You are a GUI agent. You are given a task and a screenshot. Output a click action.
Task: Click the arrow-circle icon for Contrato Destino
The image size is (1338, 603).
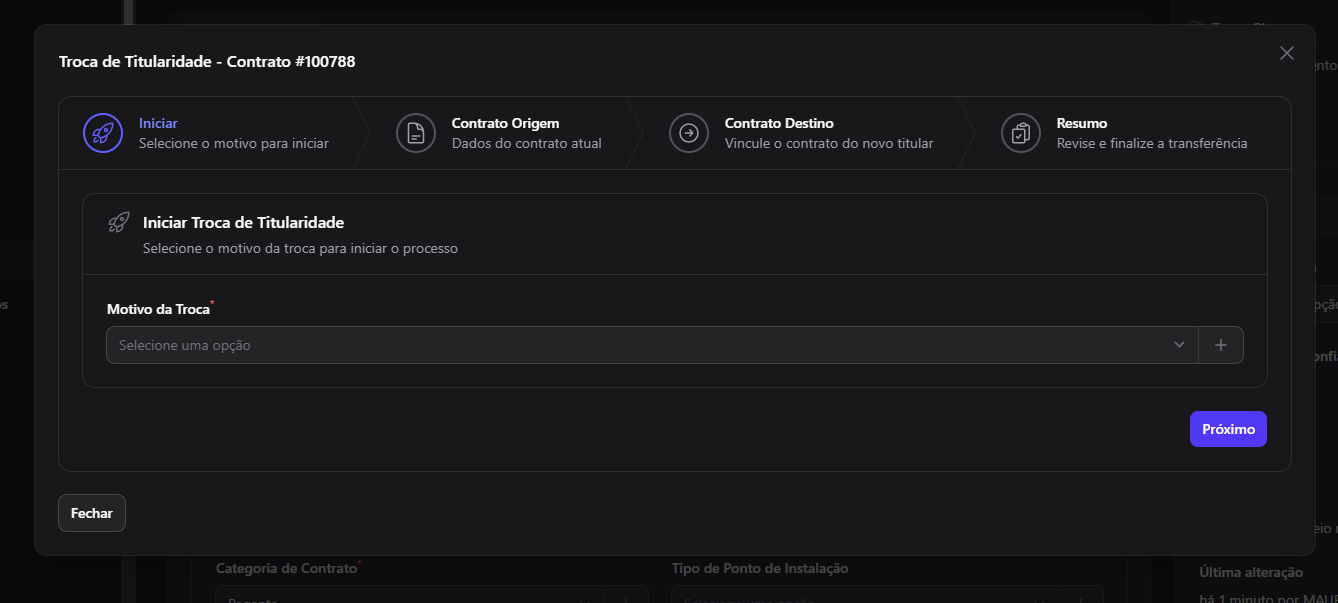[x=689, y=133]
